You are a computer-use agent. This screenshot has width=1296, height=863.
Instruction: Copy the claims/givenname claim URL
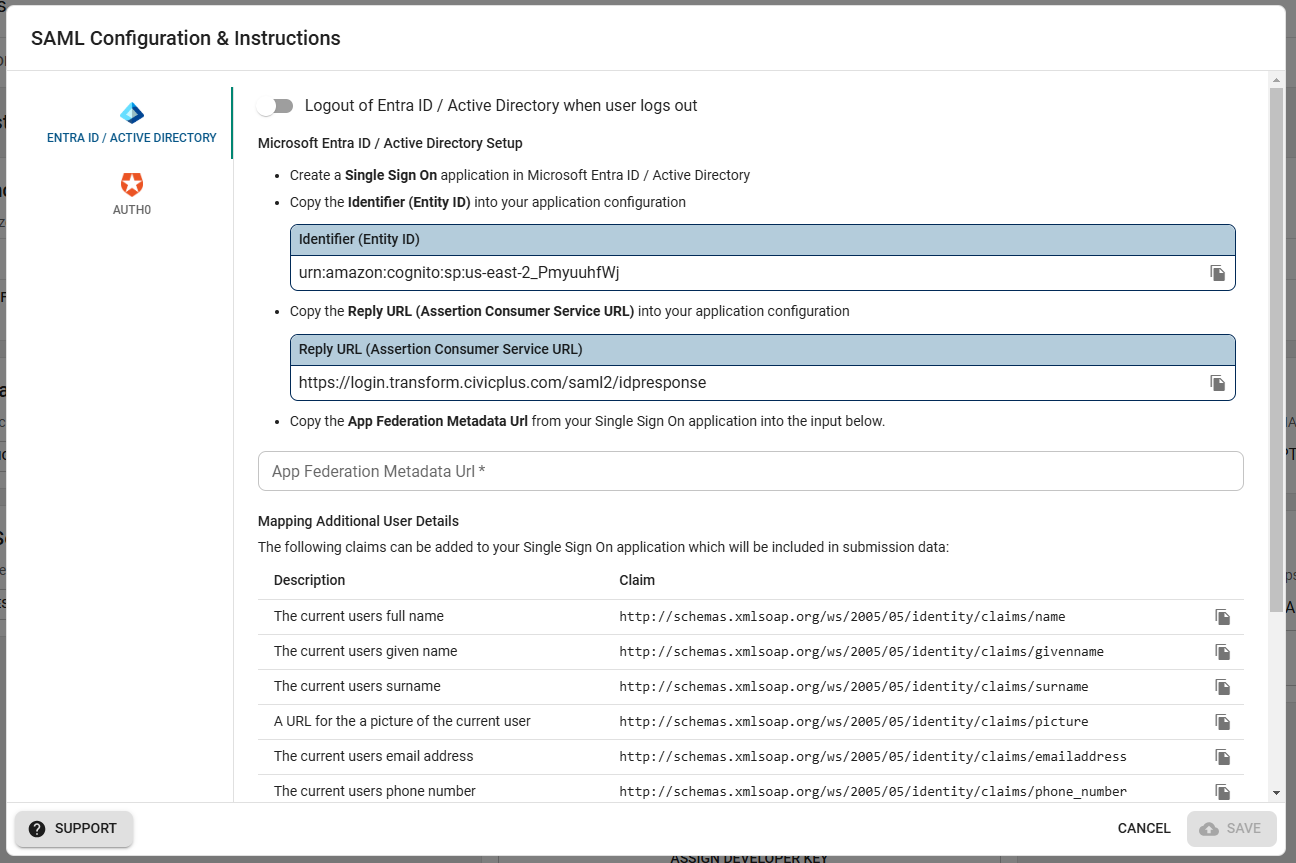1222,652
